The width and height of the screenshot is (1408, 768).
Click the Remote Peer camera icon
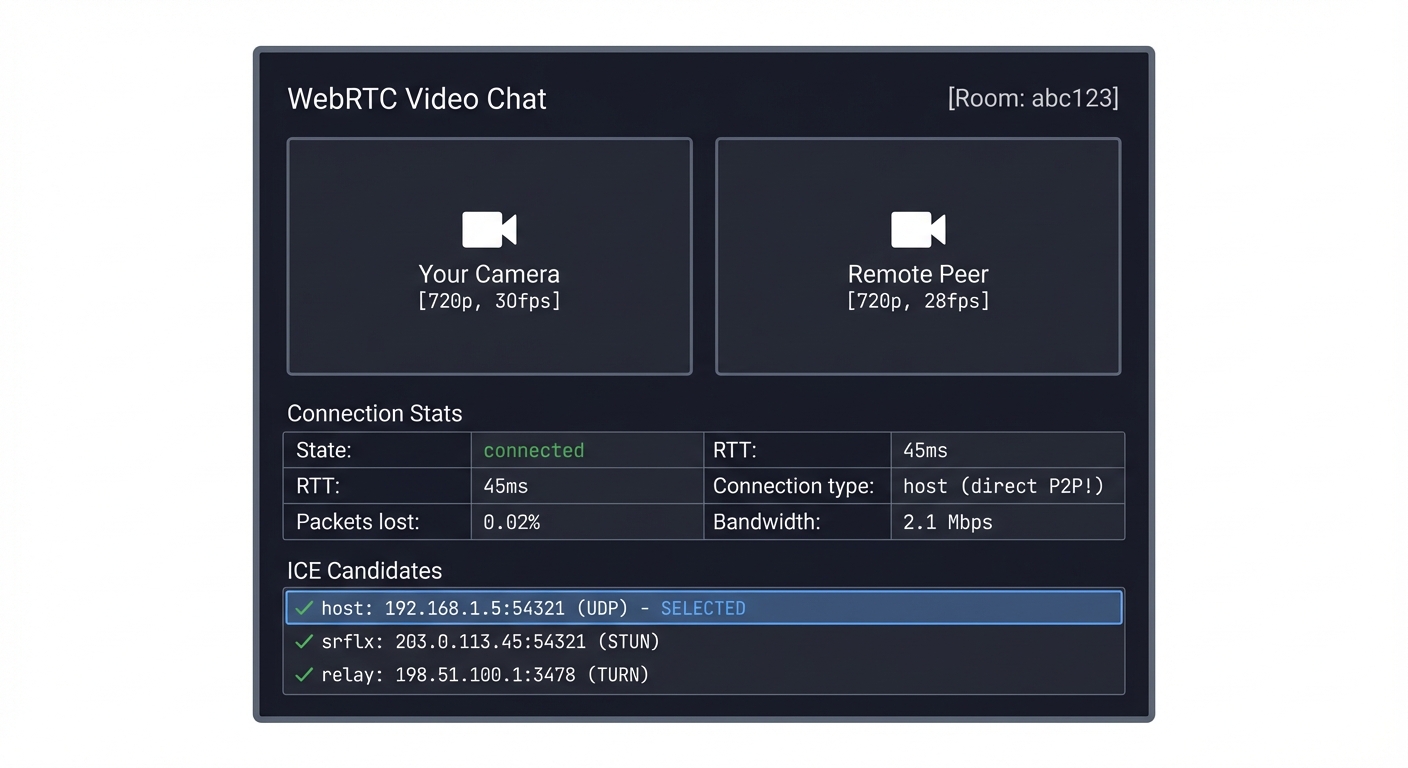[917, 228]
